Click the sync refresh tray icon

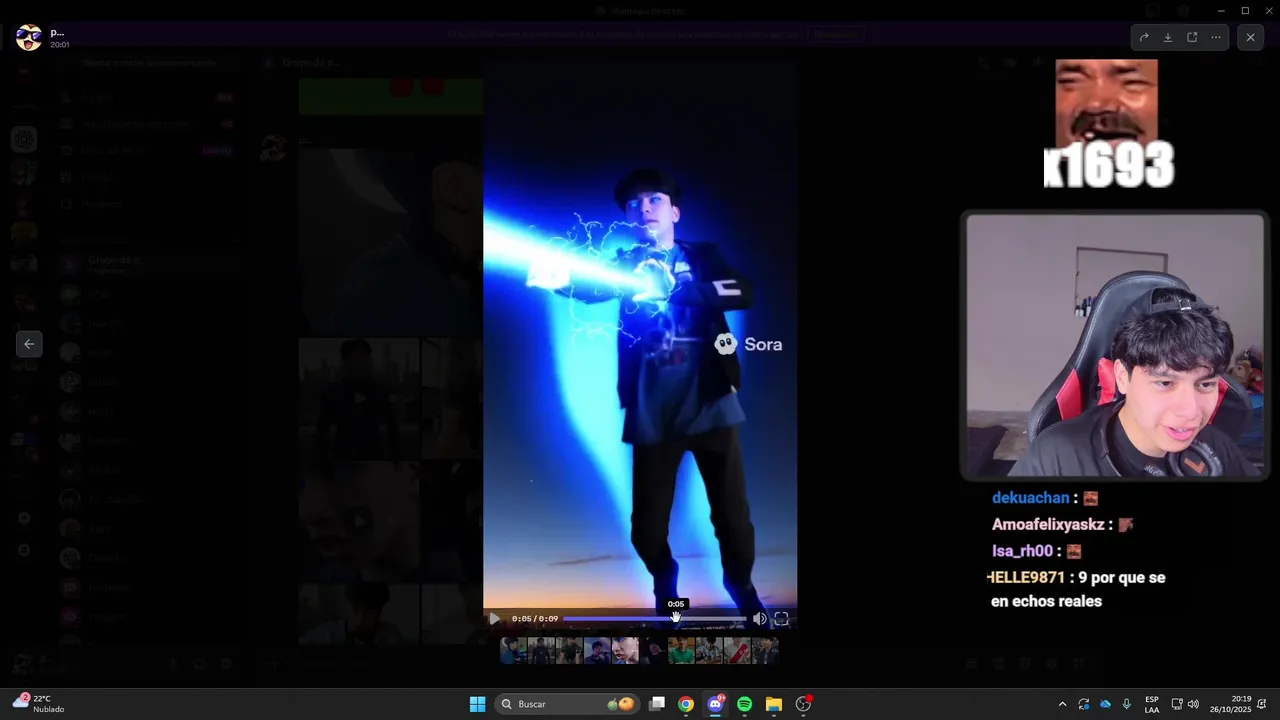1084,704
